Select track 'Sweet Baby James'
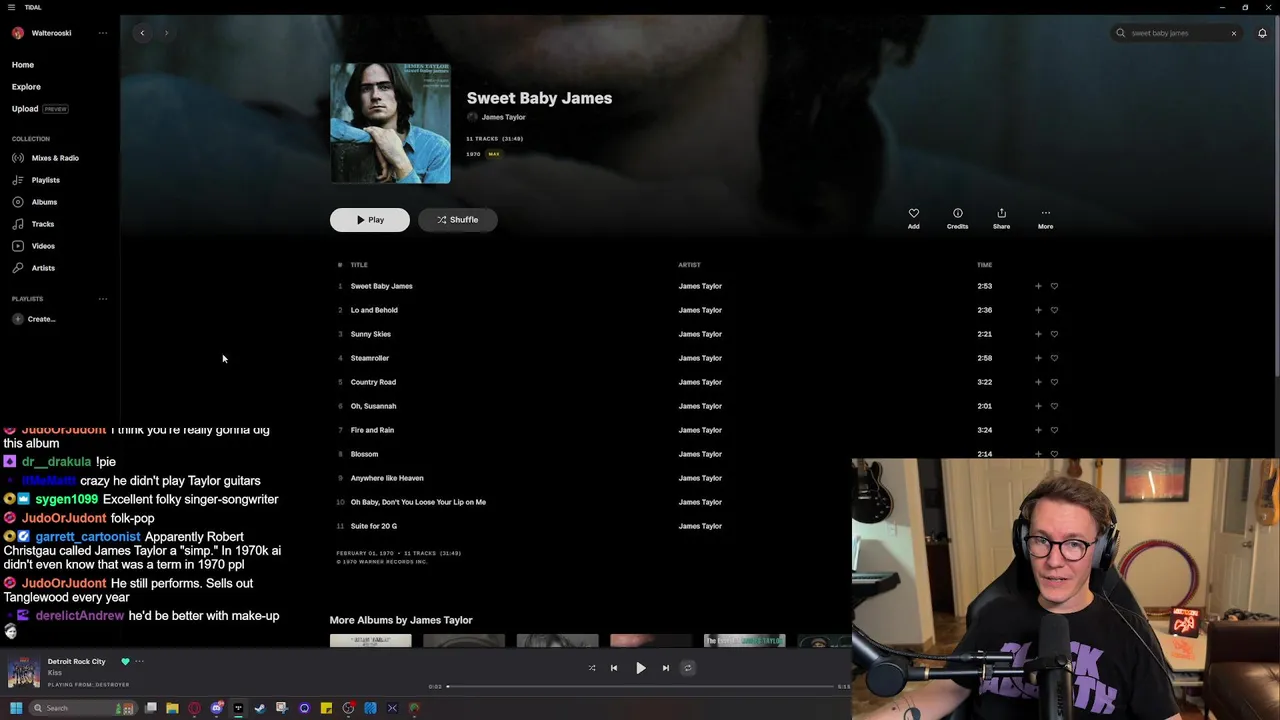The height and width of the screenshot is (720, 1280). (x=381, y=286)
